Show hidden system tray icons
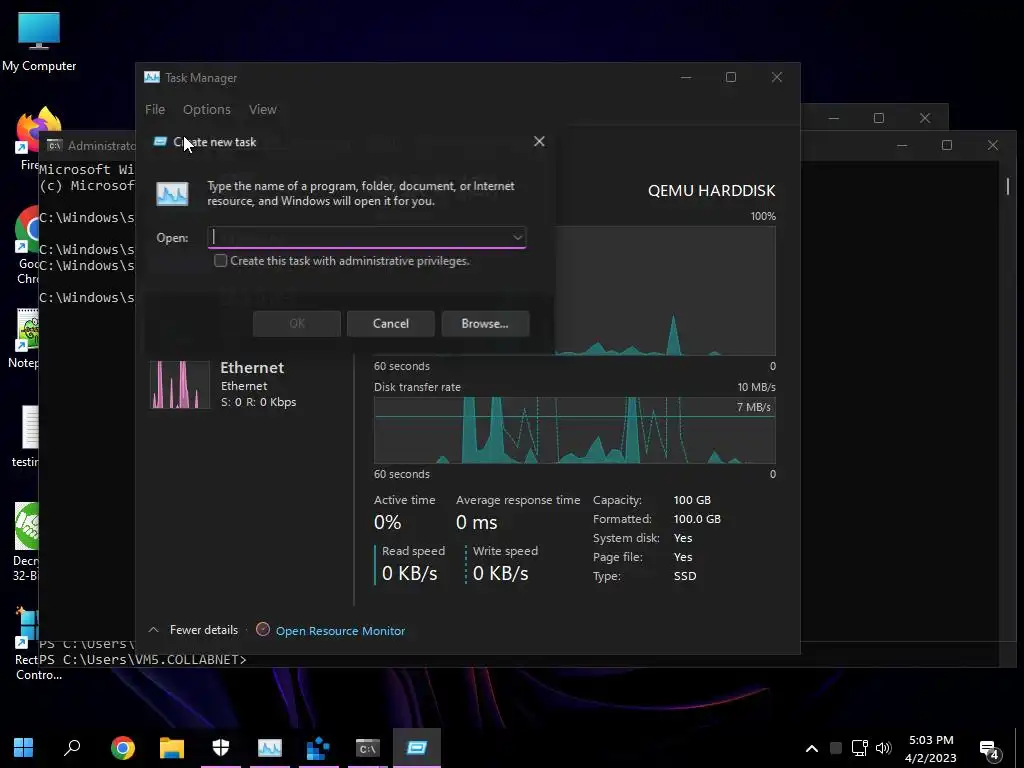This screenshot has height=768, width=1024. 812,748
